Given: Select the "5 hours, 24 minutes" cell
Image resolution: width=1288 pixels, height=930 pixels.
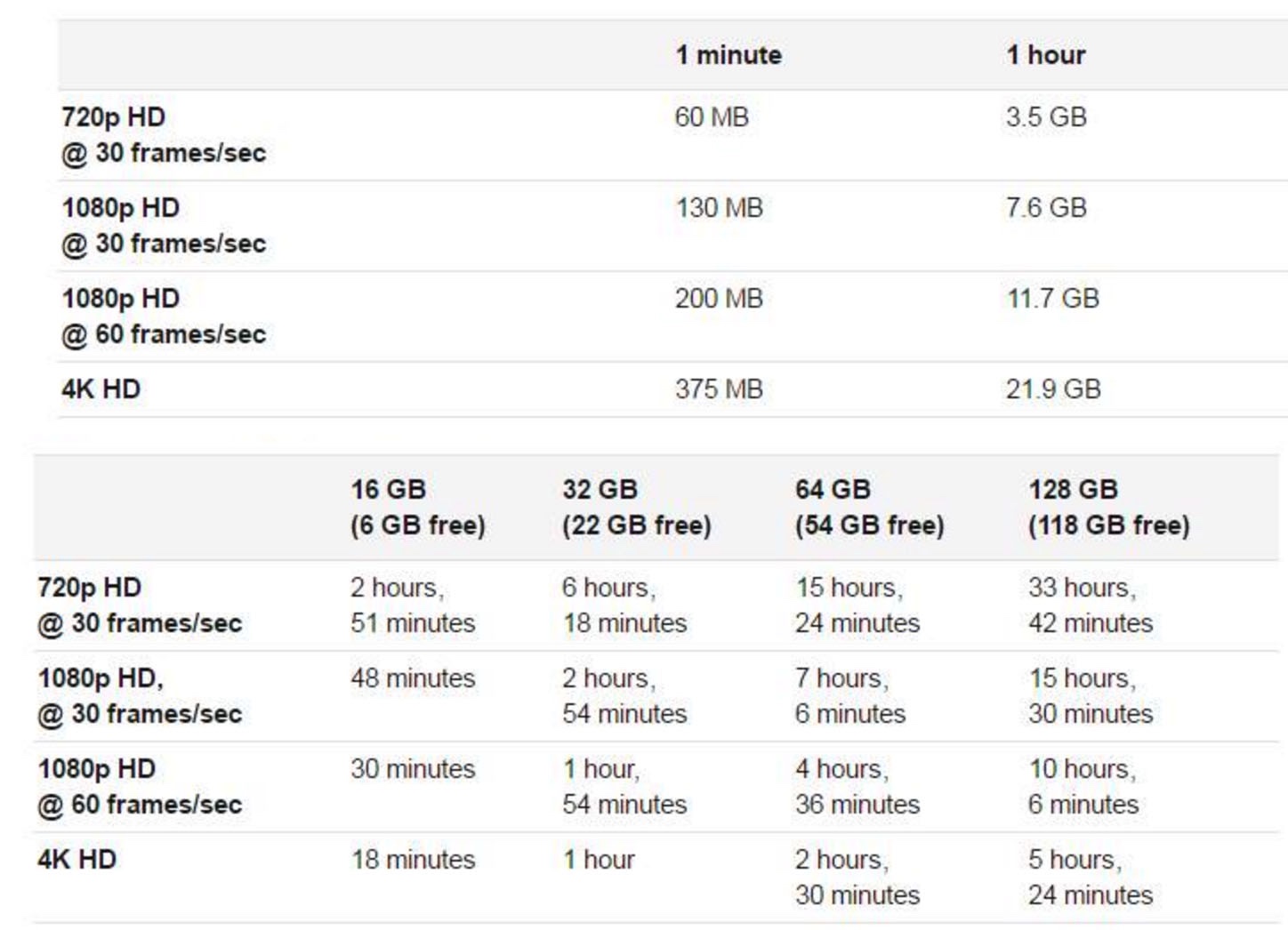Looking at the screenshot, I should pos(1091,878).
